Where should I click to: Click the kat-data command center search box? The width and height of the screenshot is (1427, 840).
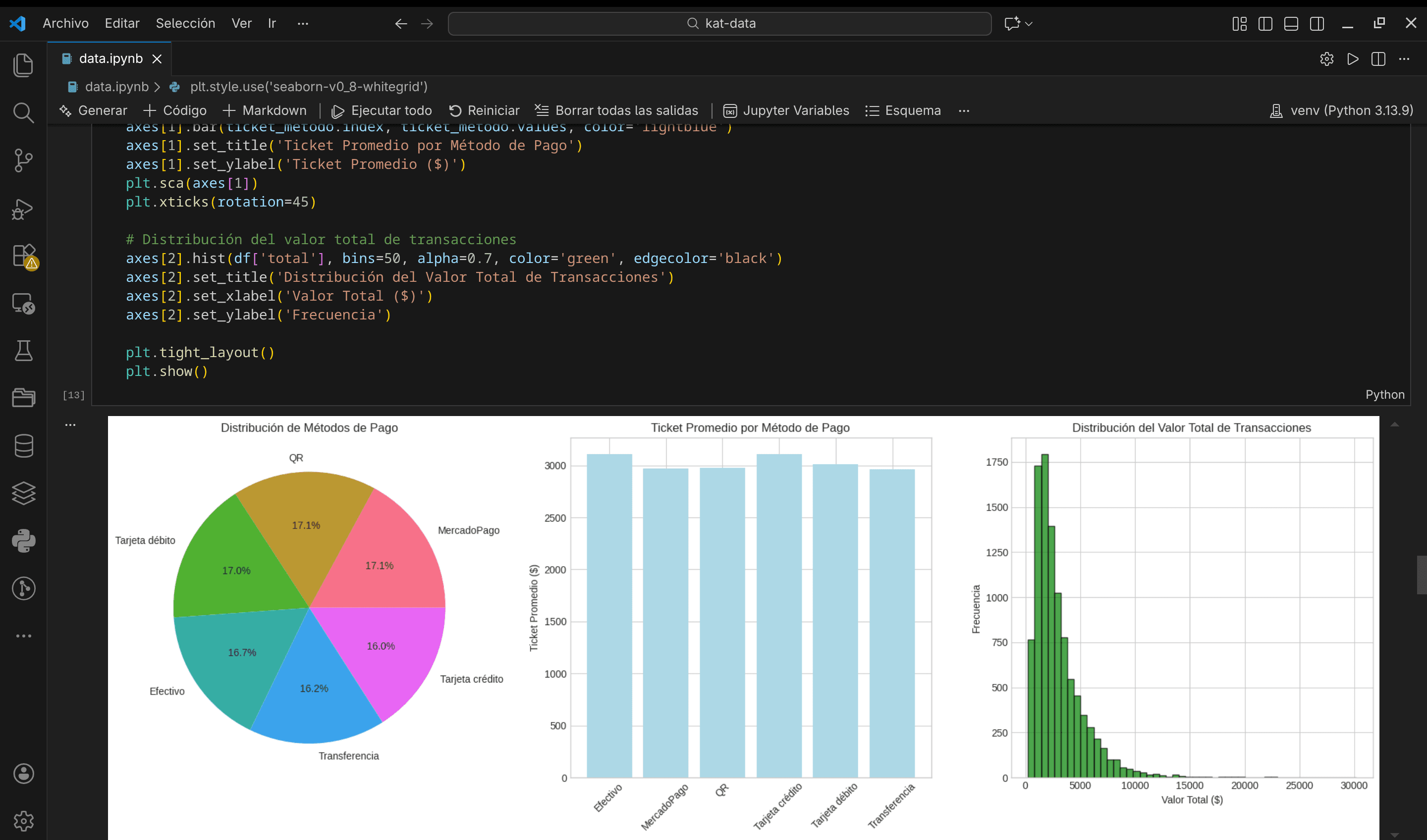(x=719, y=24)
